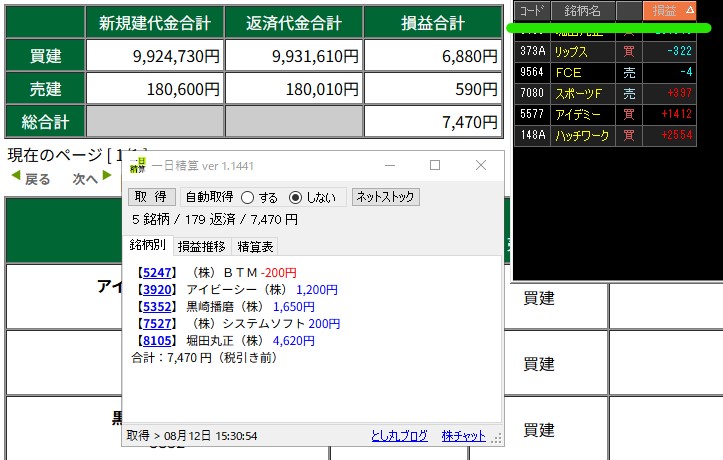723x460 pixels.
Task: Click the 戻る left arrow icon
Action: [16, 176]
